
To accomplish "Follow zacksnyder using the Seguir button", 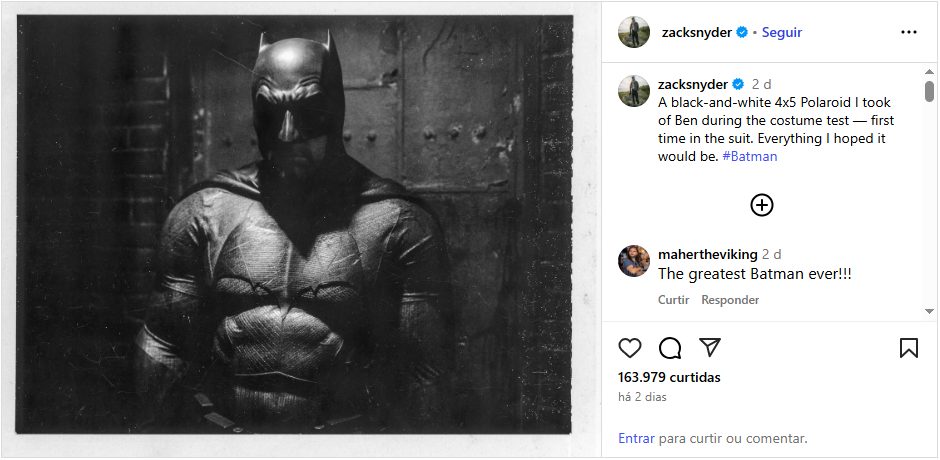I will [782, 32].
